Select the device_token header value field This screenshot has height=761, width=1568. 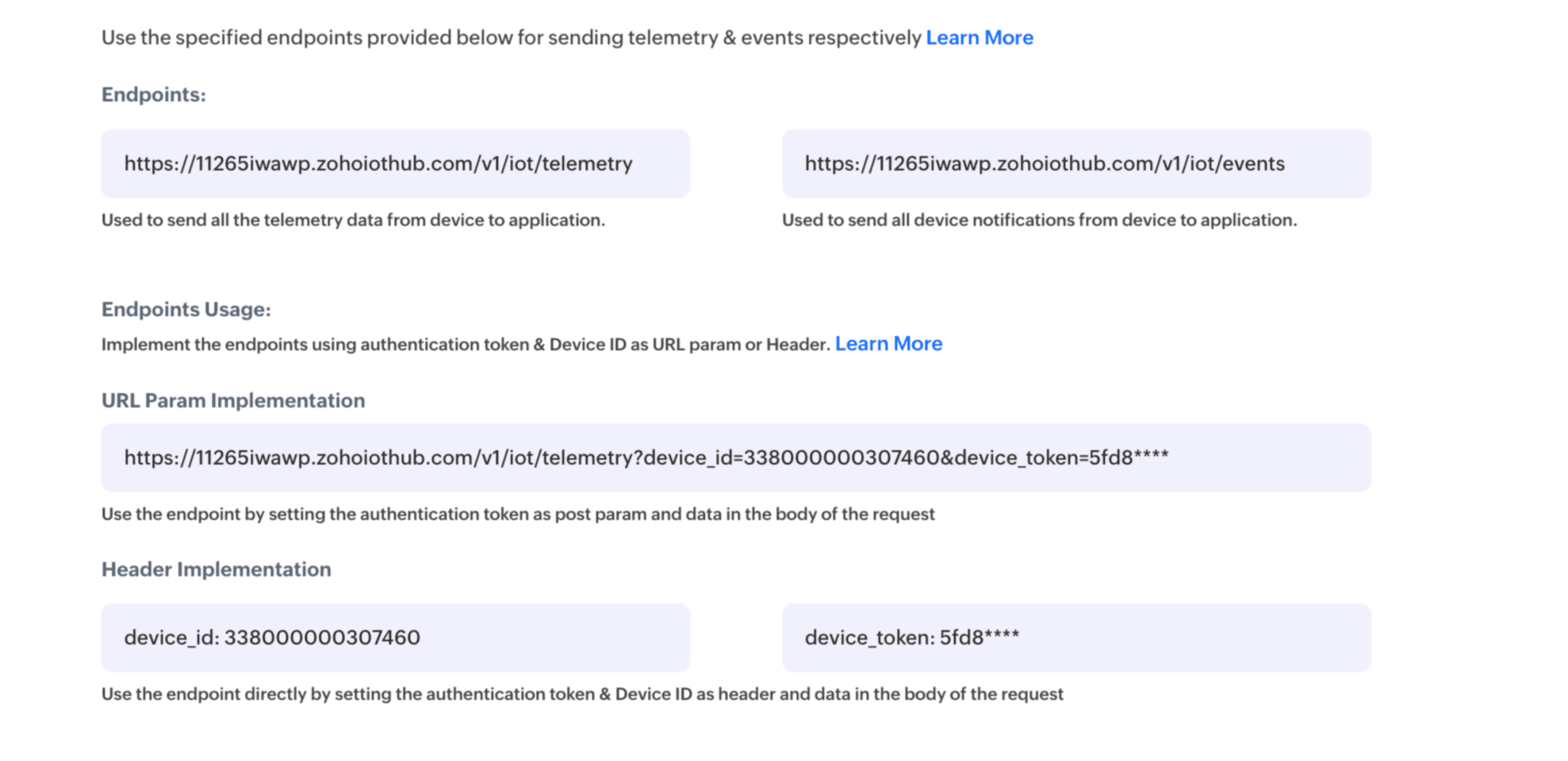coord(1075,638)
